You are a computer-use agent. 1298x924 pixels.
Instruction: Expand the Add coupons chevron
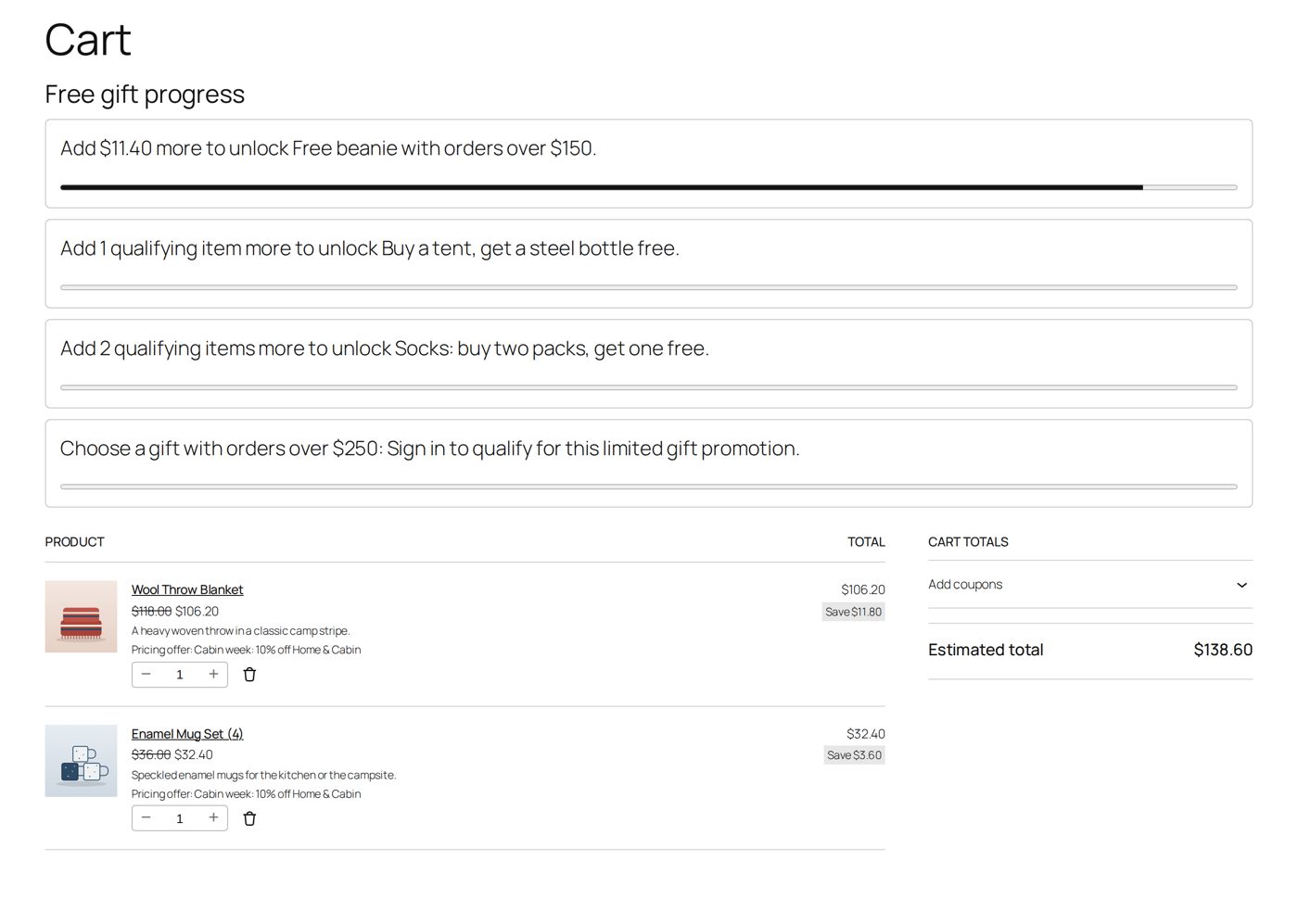pos(1241,585)
